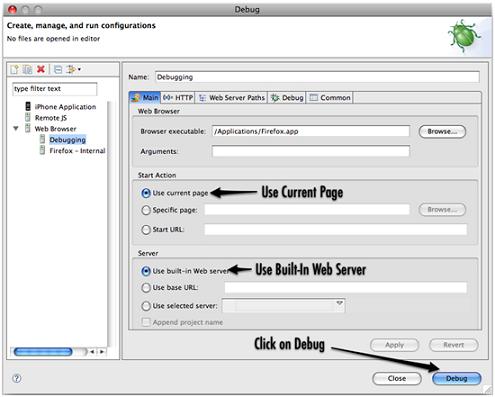Click Browse next to Browser executable

442,131
